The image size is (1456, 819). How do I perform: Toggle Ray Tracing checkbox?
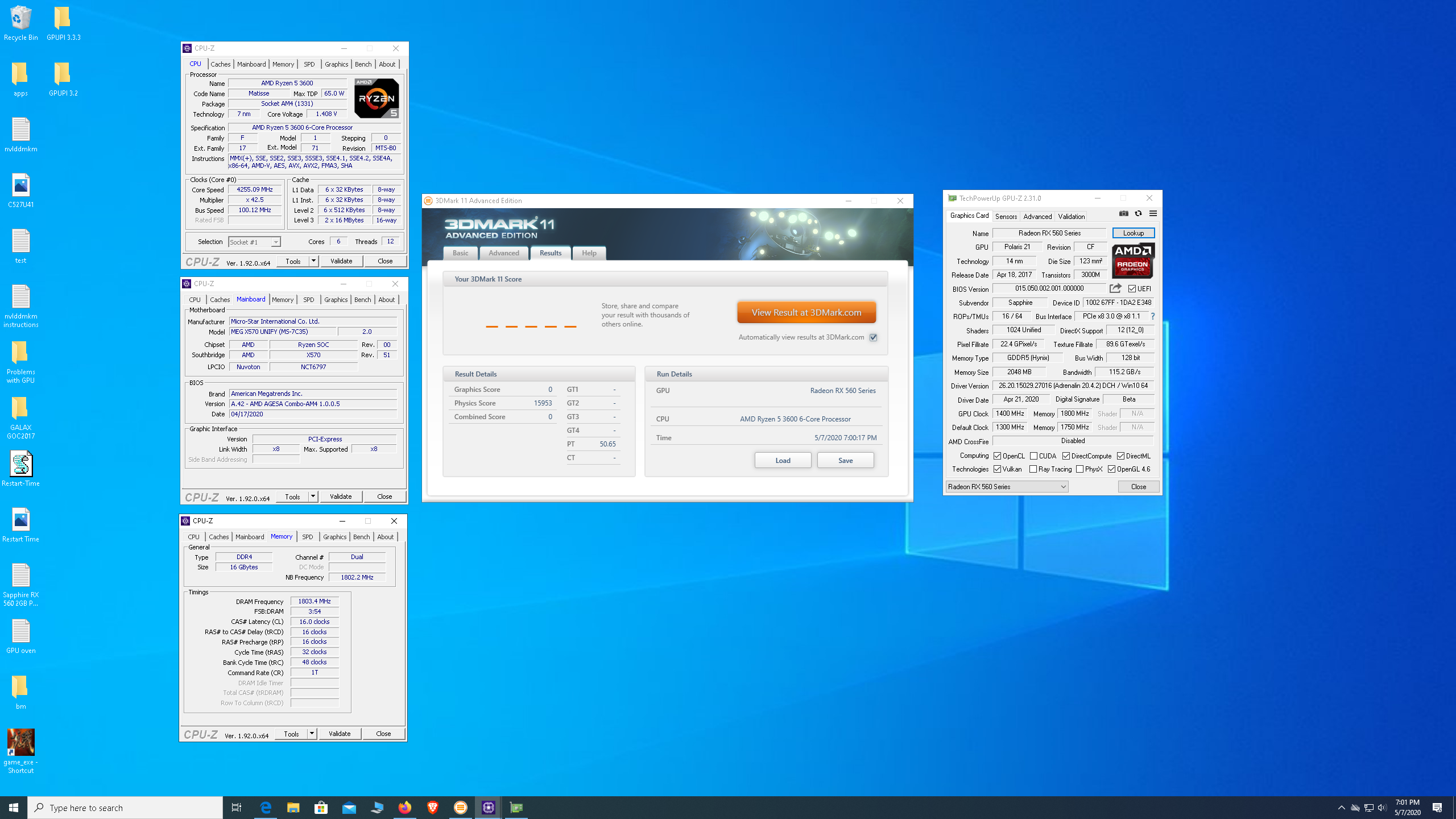(1033, 469)
